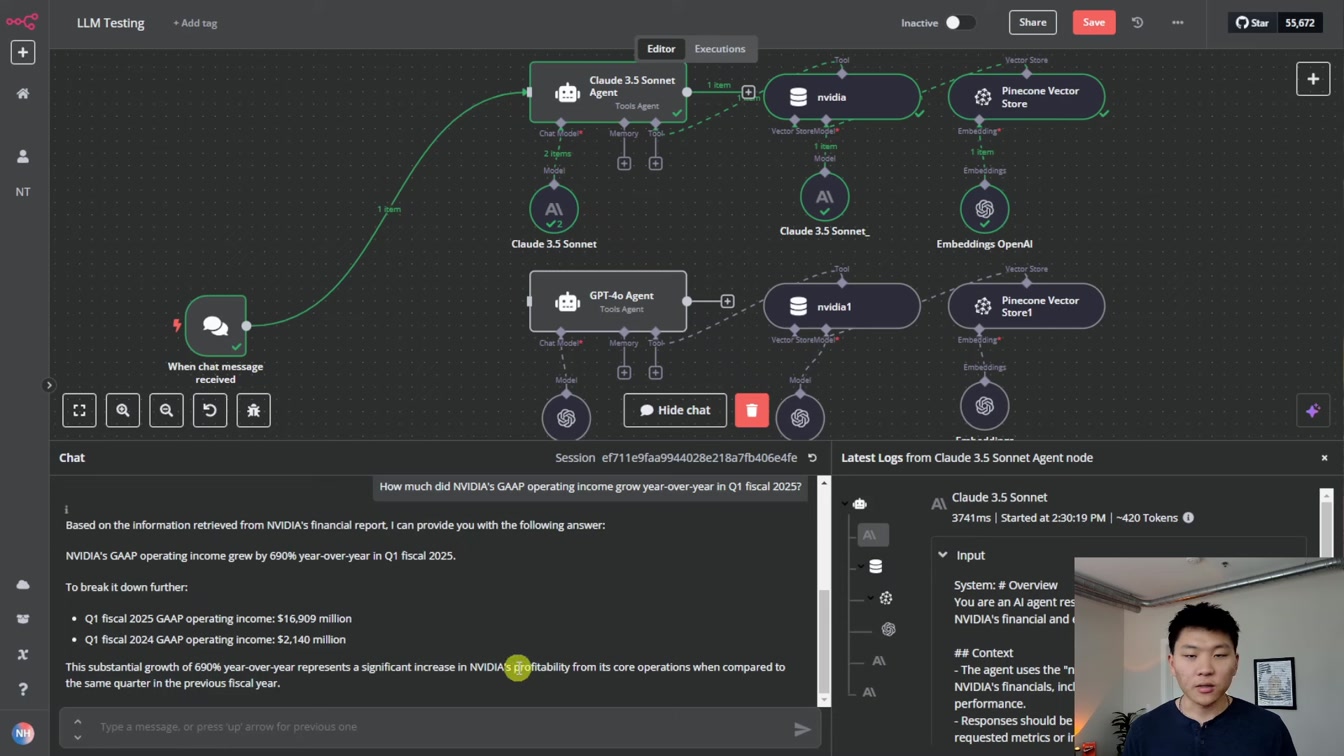
Task: Click plus output of Claude 3.5 Sonnet Agent
Action: coord(748,92)
